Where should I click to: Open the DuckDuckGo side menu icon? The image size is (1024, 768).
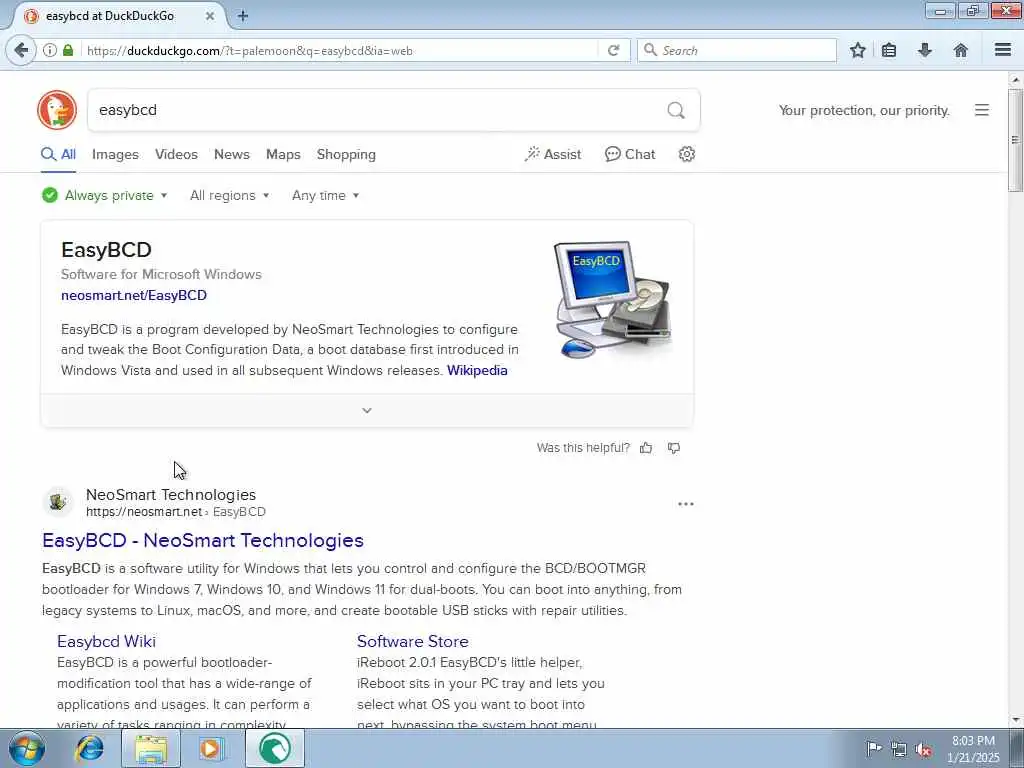[x=982, y=110]
